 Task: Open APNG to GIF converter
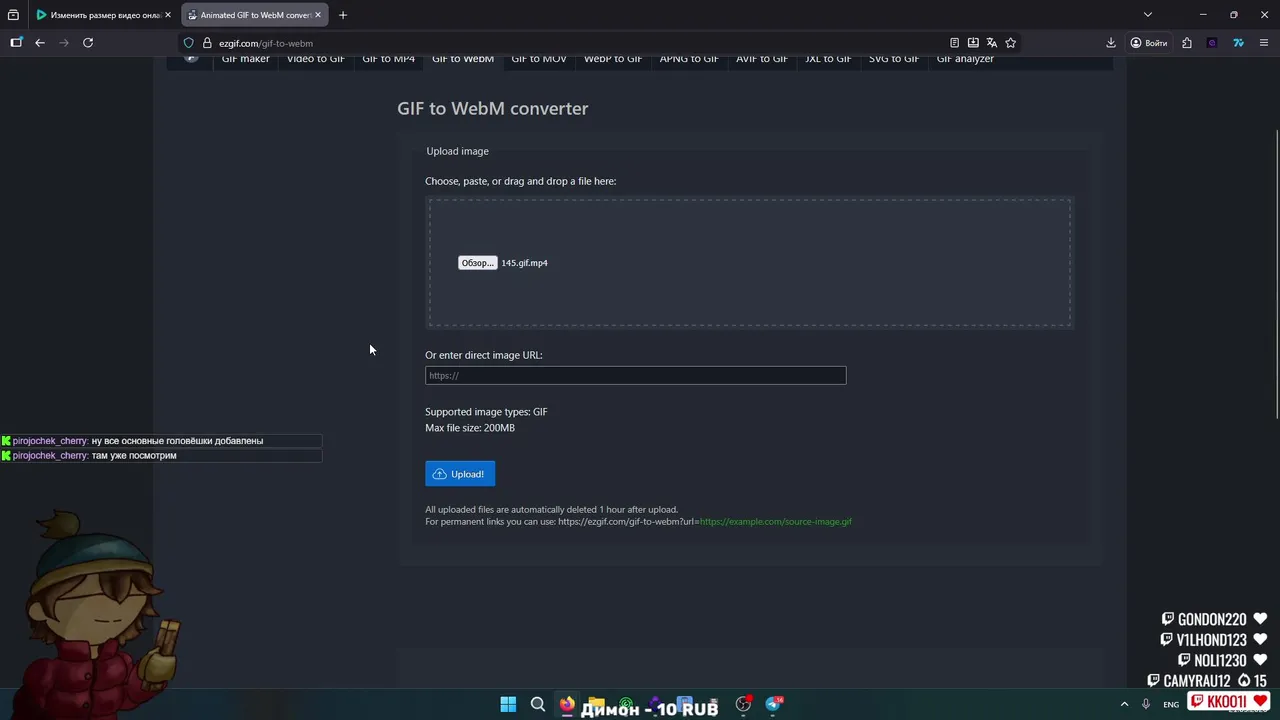pyautogui.click(x=689, y=60)
